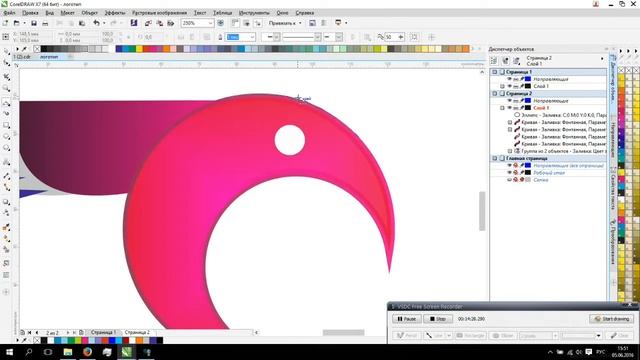Select the Pick tool in toolbox
The height and width of the screenshot is (360, 640).
click(x=6, y=52)
